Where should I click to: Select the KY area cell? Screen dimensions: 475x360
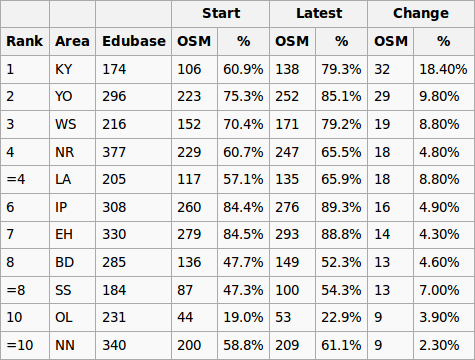72,69
